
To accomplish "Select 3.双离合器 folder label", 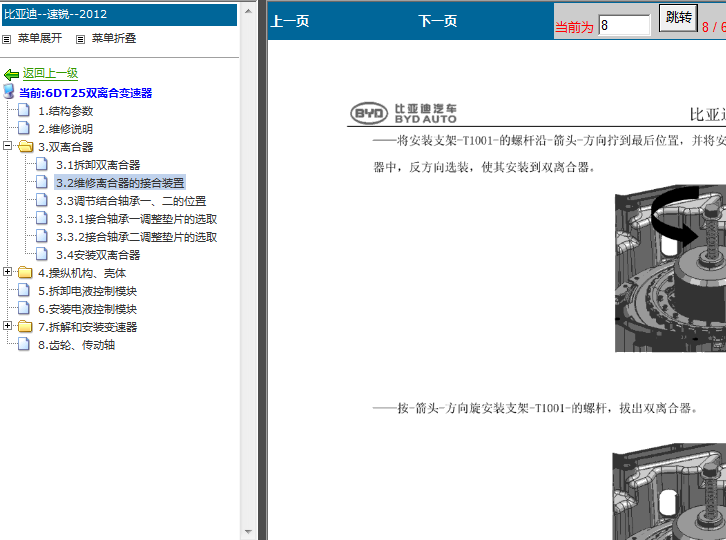I will tap(66, 147).
